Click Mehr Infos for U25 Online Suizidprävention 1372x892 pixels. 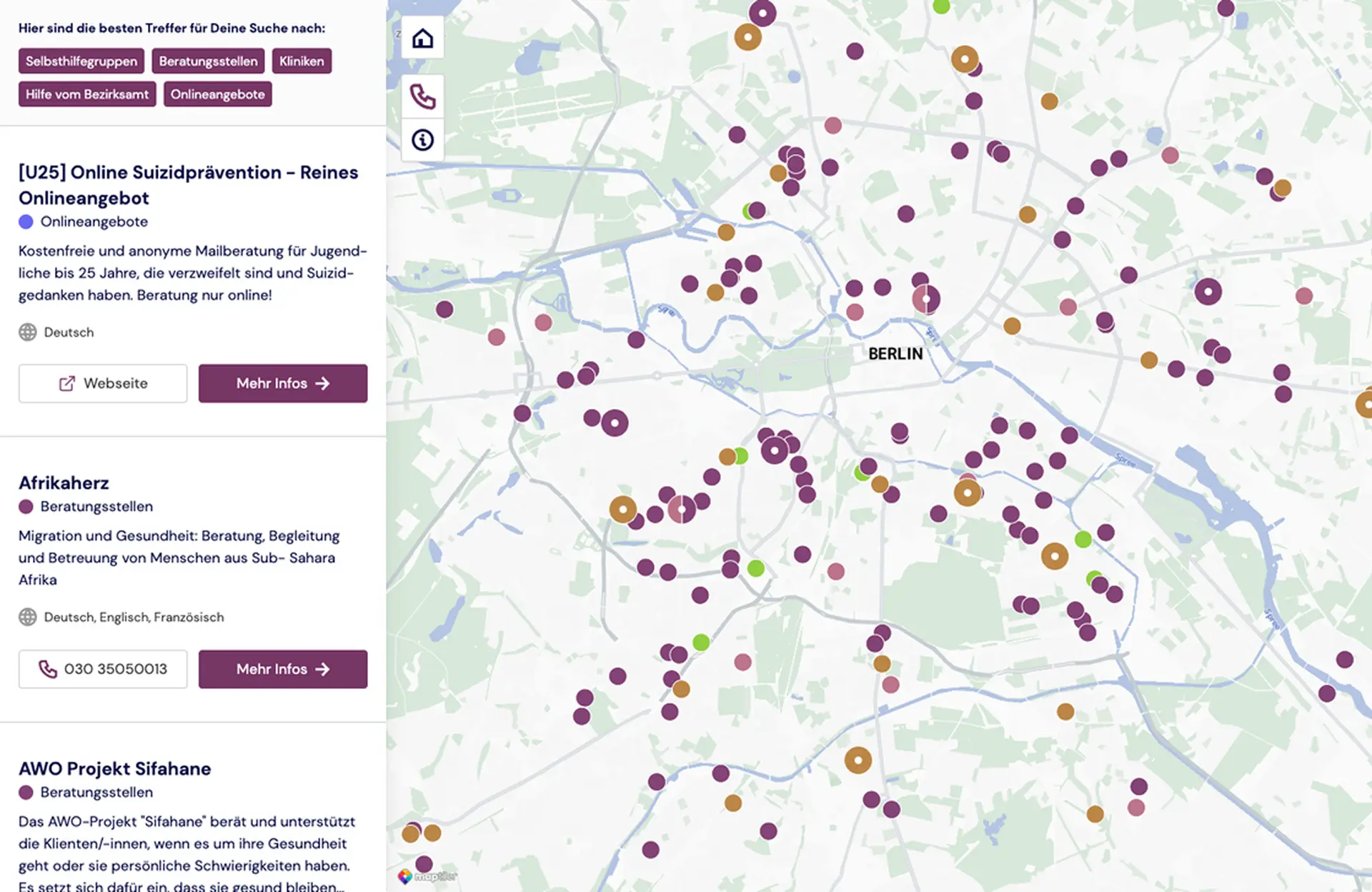tap(283, 383)
